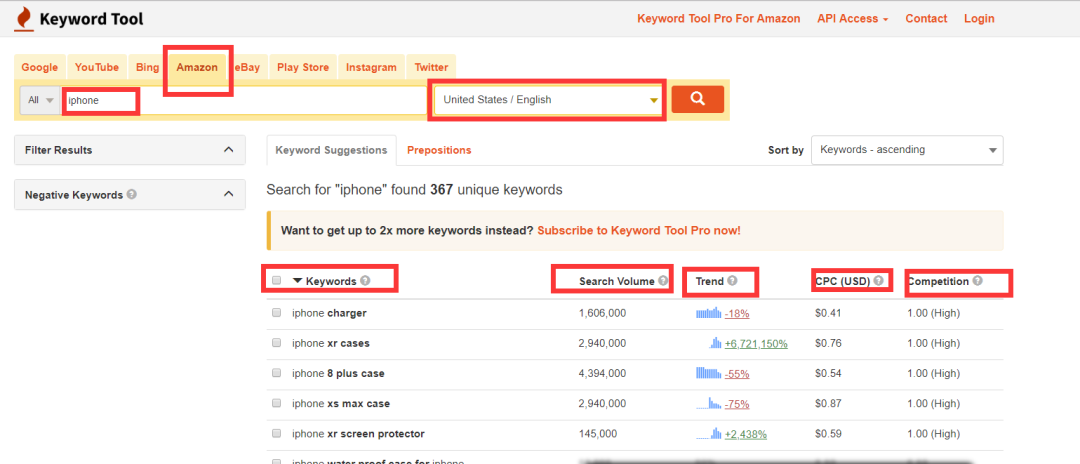The image size is (1080, 464).
Task: Click help icon beside Keywords column header
Action: (365, 281)
